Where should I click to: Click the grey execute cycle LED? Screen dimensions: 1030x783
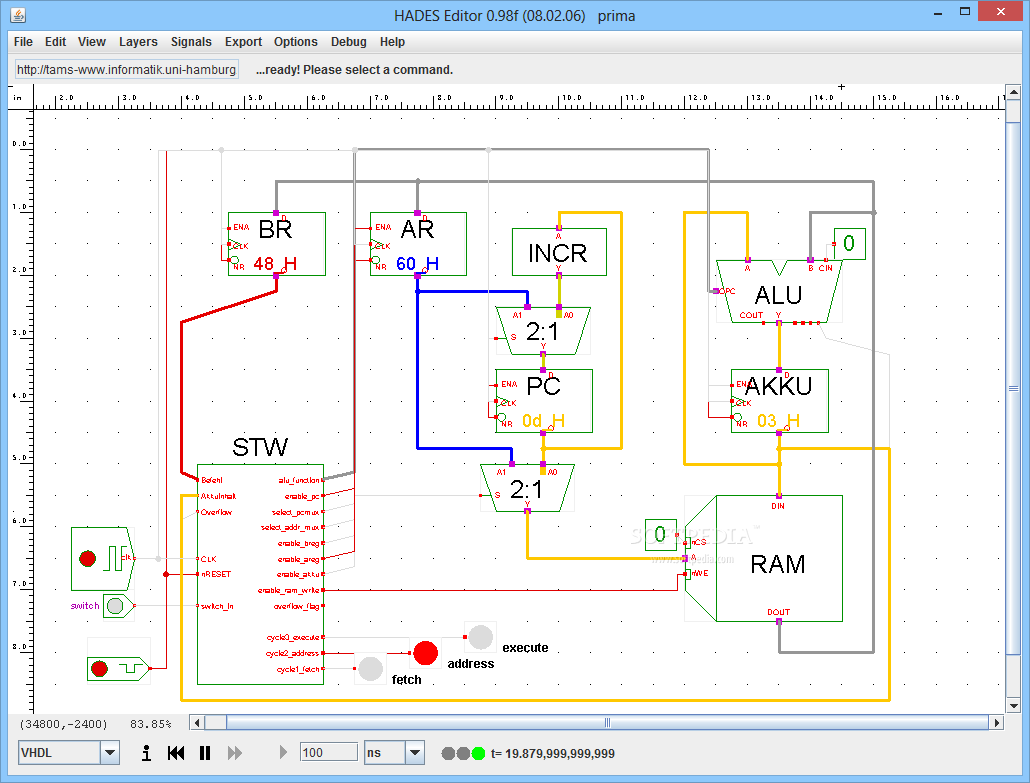pos(480,637)
